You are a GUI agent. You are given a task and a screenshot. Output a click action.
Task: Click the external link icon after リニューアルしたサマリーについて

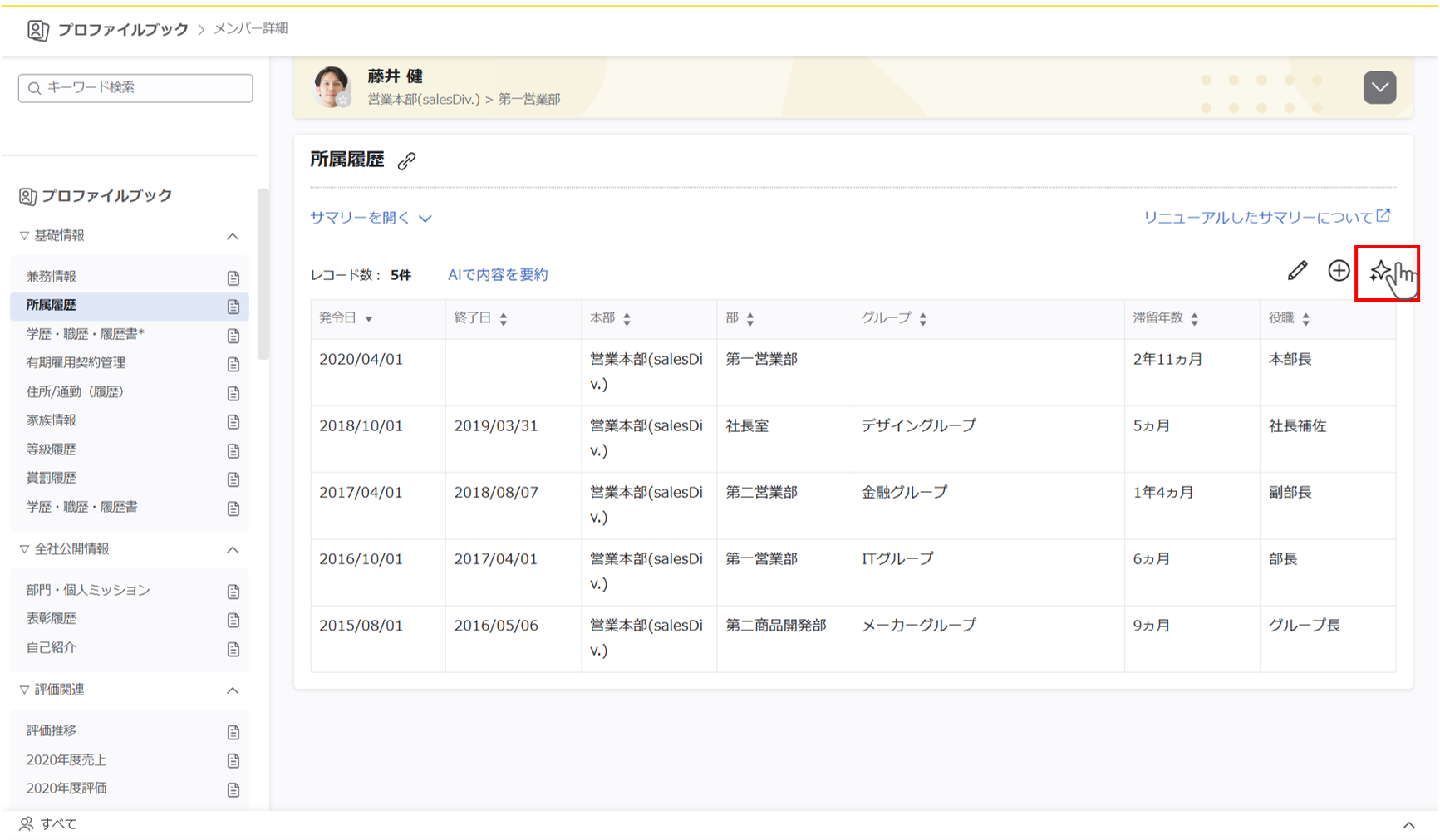(x=1383, y=215)
